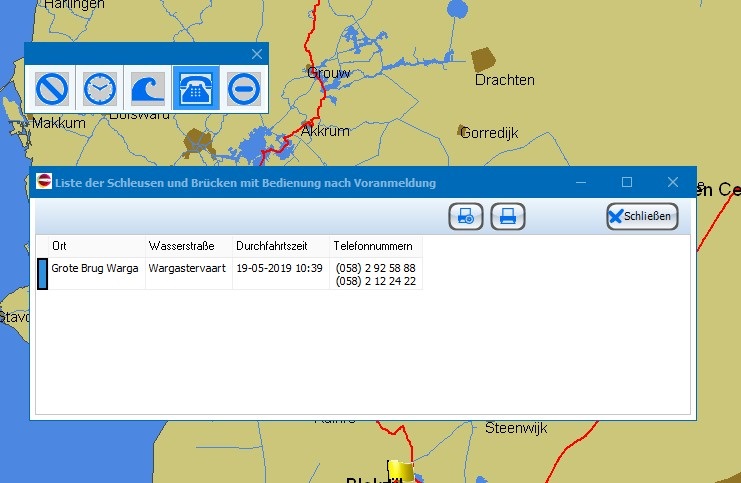741x483 pixels.
Task: Click the prohibition circle icon in floating toolbar
Action: 51,89
